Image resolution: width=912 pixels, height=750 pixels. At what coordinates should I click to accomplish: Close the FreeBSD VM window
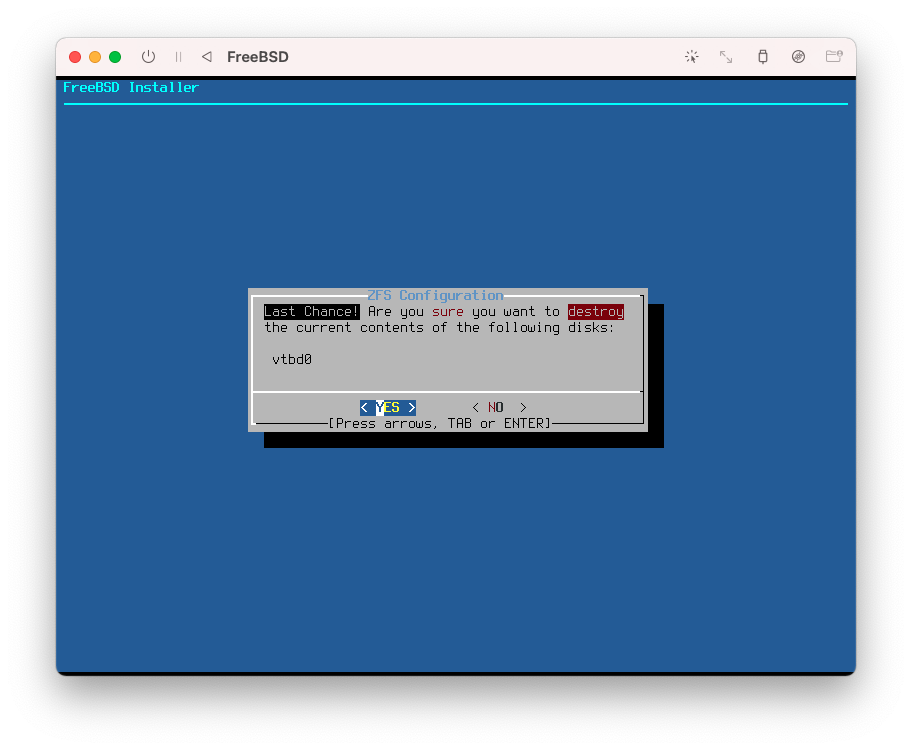point(75,56)
